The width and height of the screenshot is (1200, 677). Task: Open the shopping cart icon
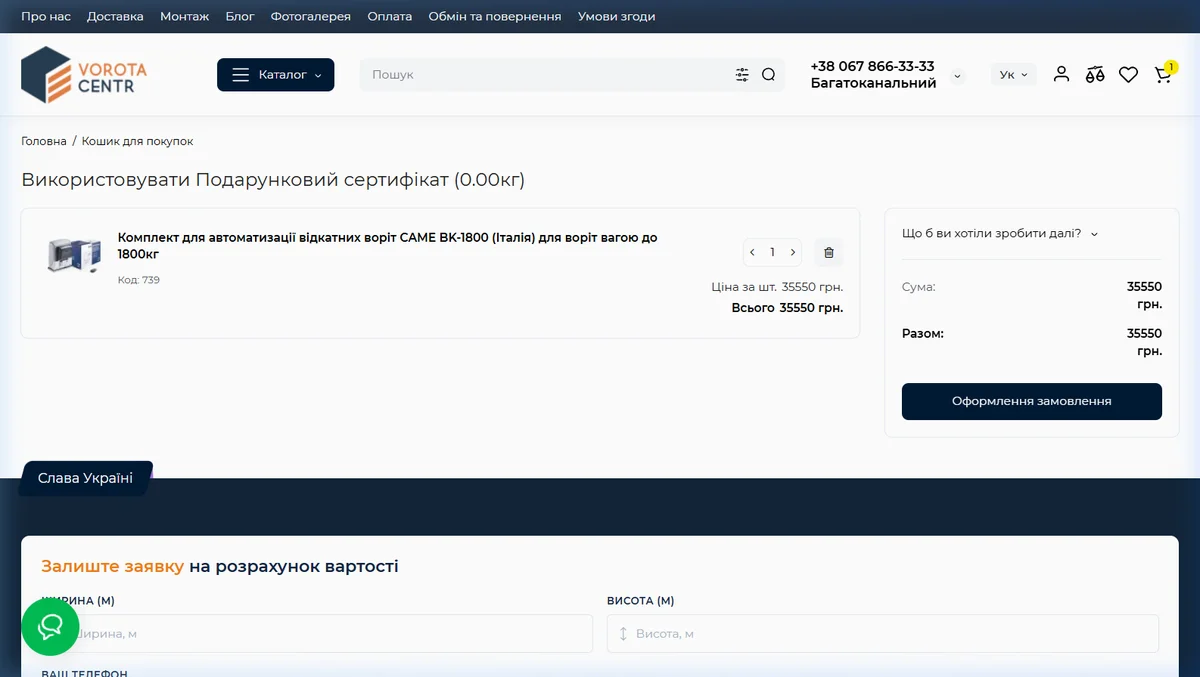[1163, 73]
